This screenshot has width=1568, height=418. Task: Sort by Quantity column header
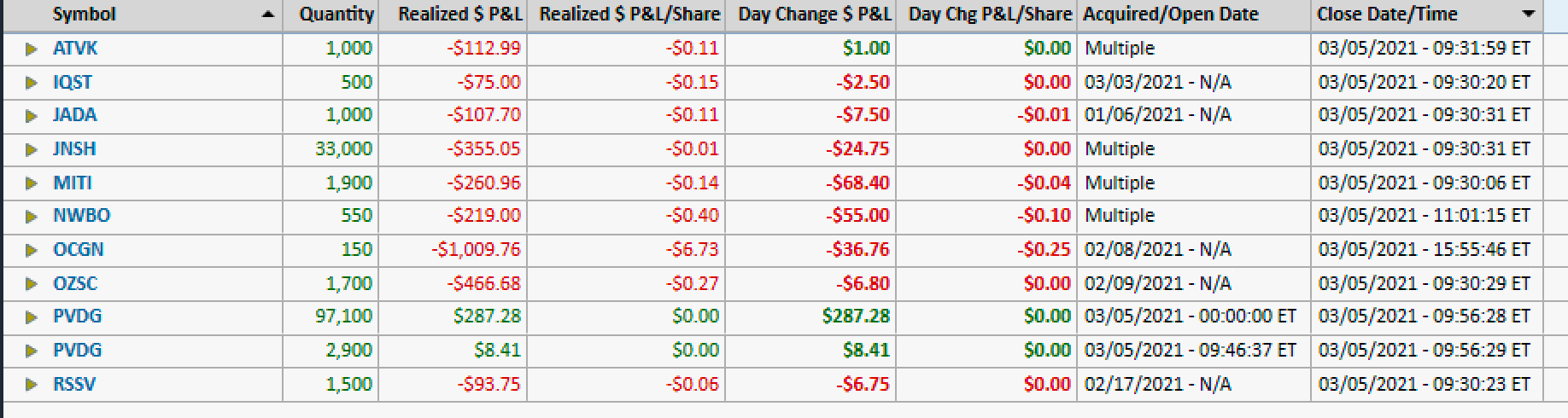click(x=336, y=15)
